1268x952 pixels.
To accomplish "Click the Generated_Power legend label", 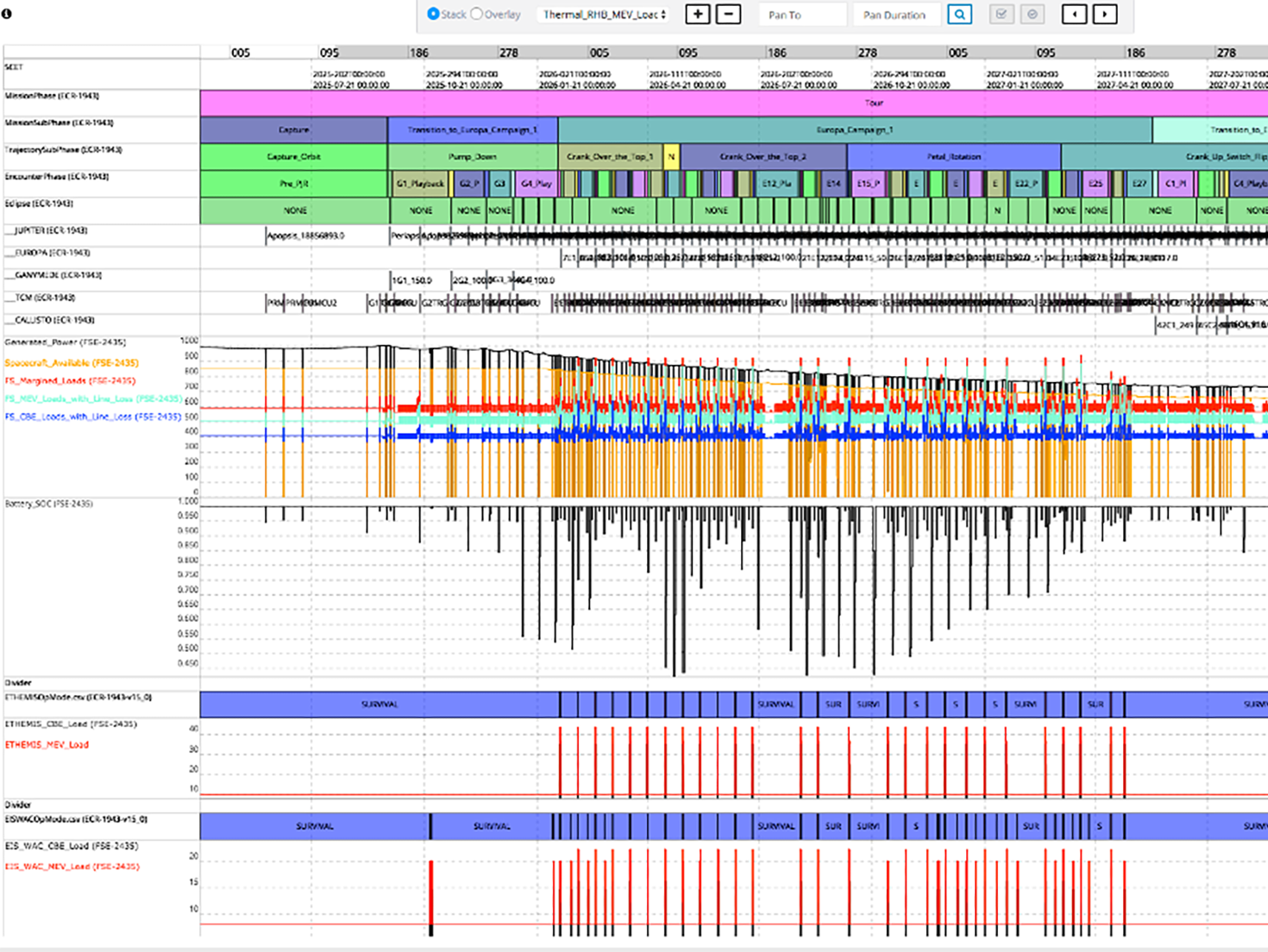I will tap(66, 342).
